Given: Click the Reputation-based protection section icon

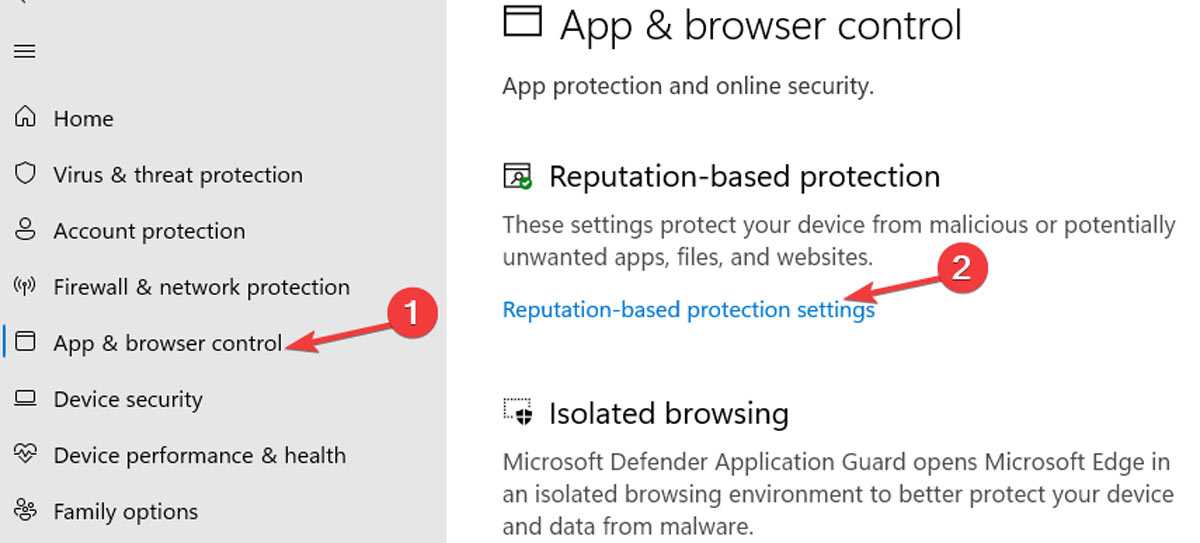Looking at the screenshot, I should pos(517,177).
